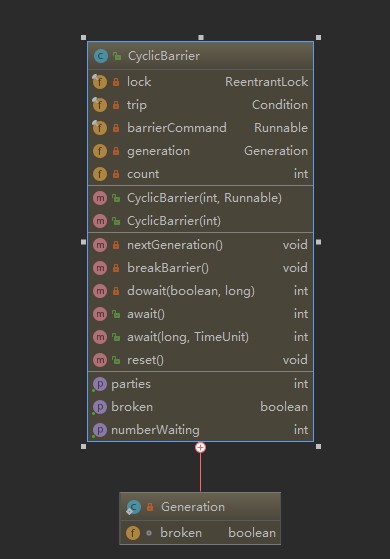
Task: Select the numberWaiting property row
Action: point(200,430)
